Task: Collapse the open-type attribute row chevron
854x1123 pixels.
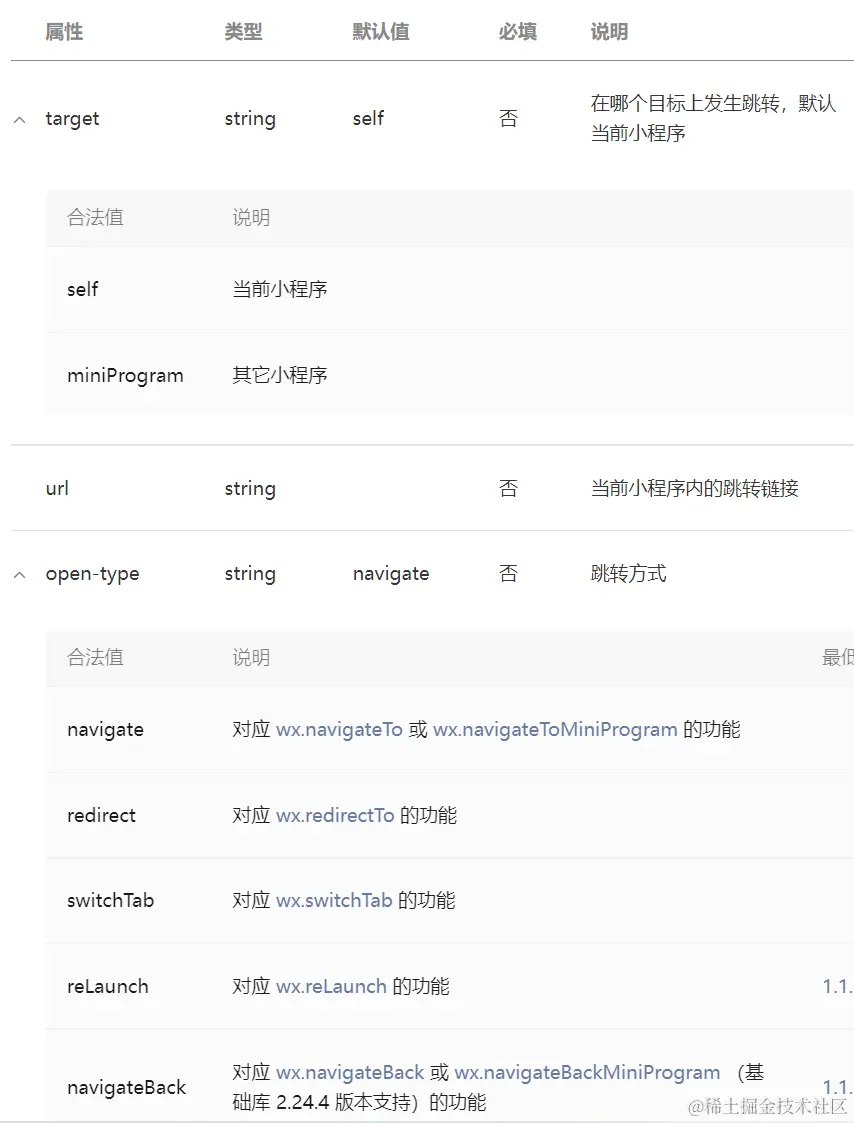Action: click(20, 574)
